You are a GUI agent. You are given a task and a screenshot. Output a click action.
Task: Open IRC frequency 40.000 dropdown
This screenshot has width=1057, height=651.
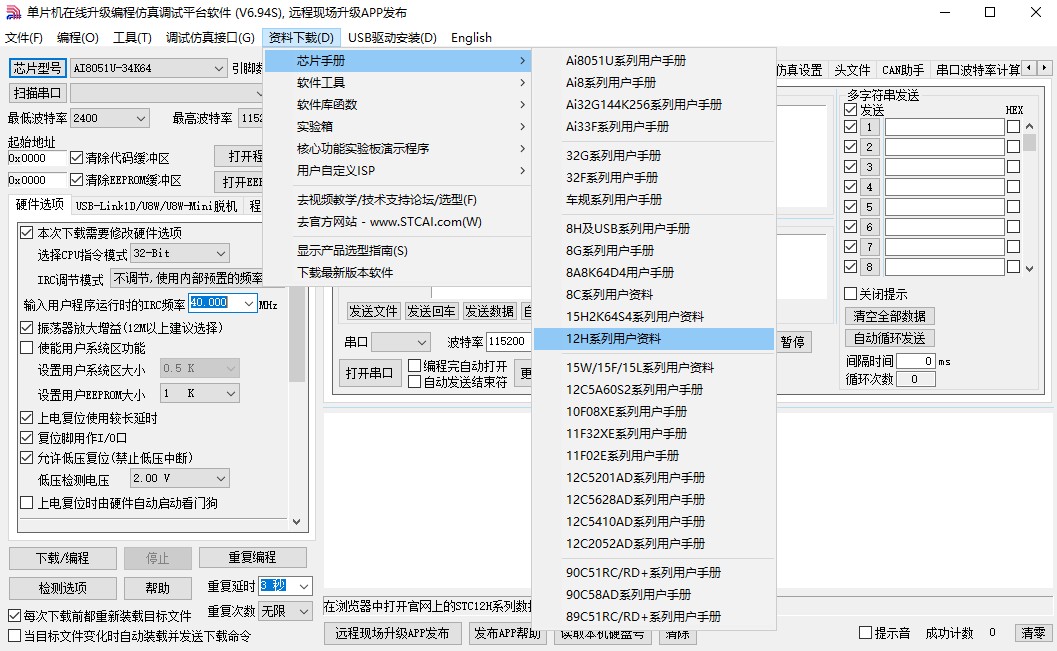(249, 304)
